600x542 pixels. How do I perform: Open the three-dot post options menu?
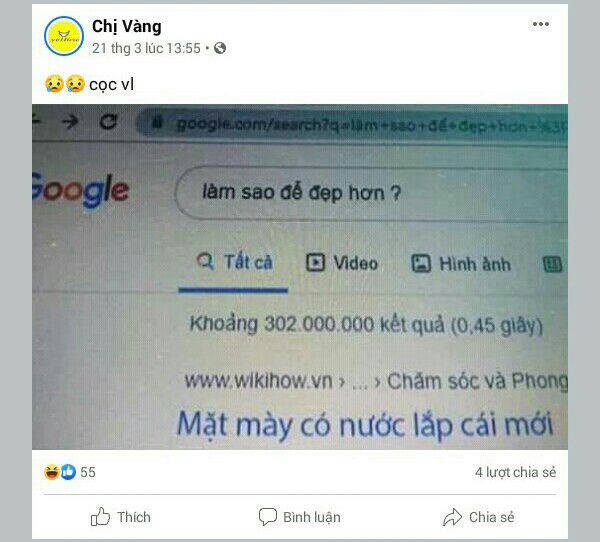point(540,24)
